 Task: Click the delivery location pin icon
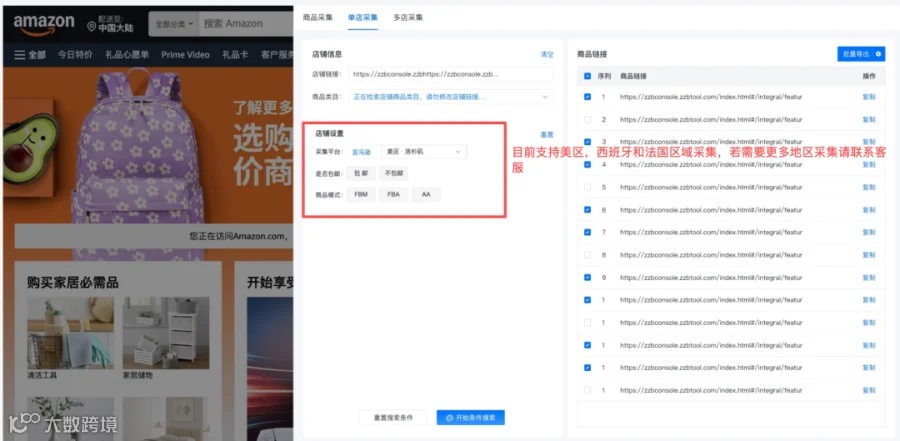point(91,26)
